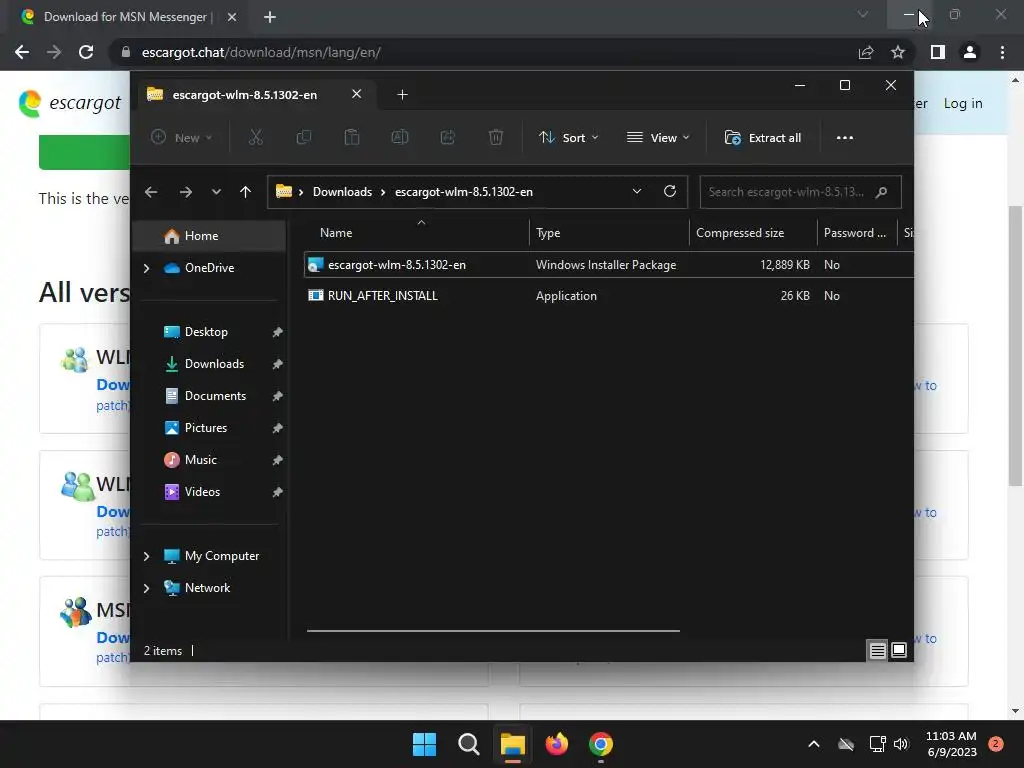Screen dimensions: 1024x768
Task: Toggle the Chrome side panel icon
Action: (938, 52)
